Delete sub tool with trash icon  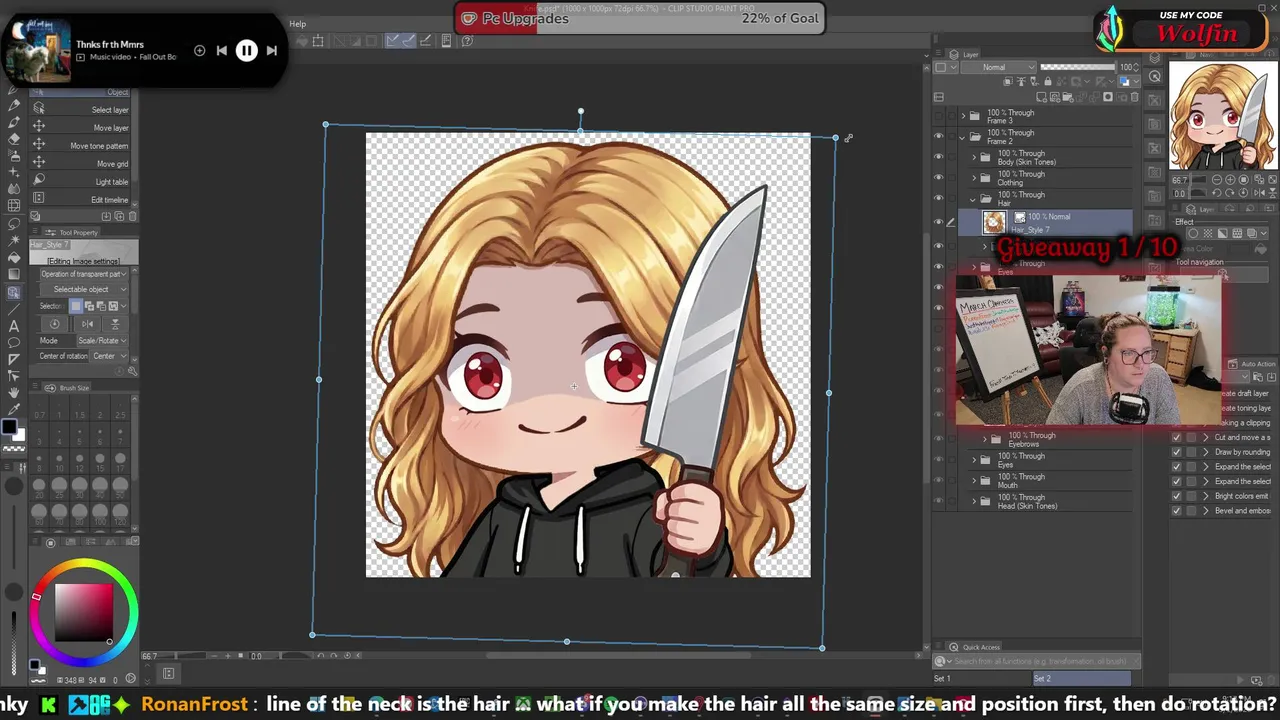[x=132, y=216]
